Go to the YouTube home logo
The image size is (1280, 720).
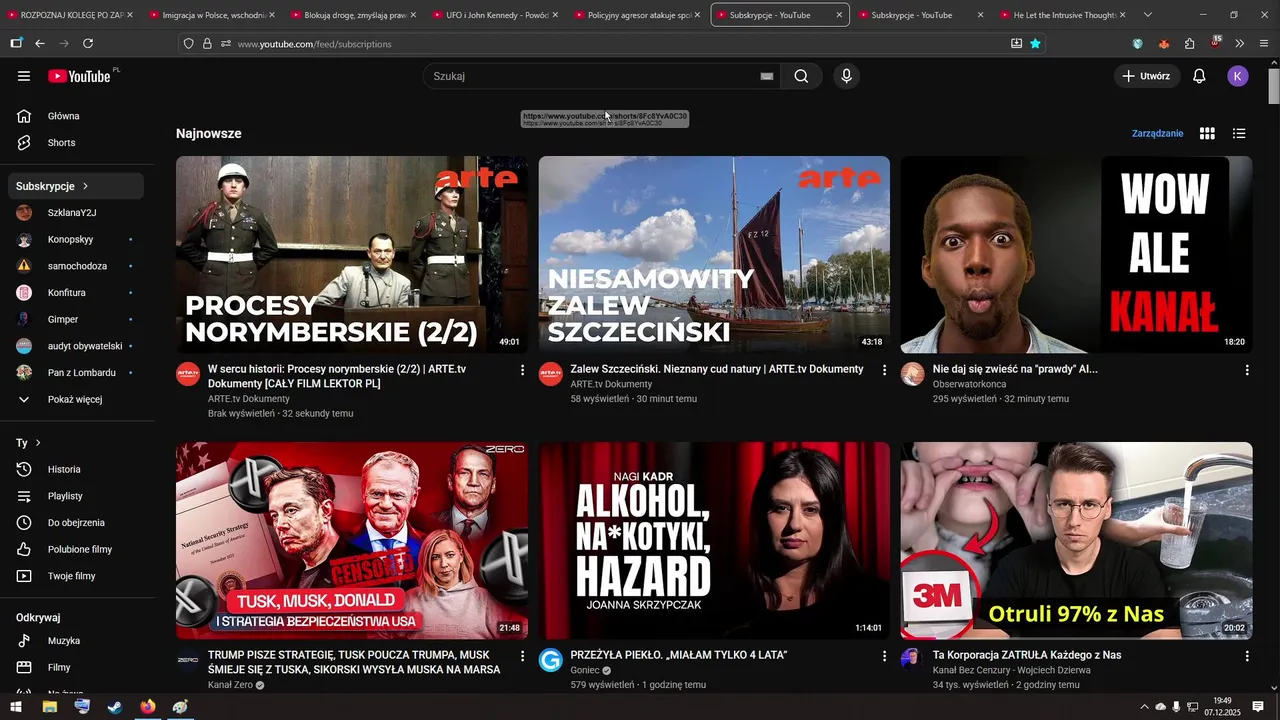[x=79, y=76]
